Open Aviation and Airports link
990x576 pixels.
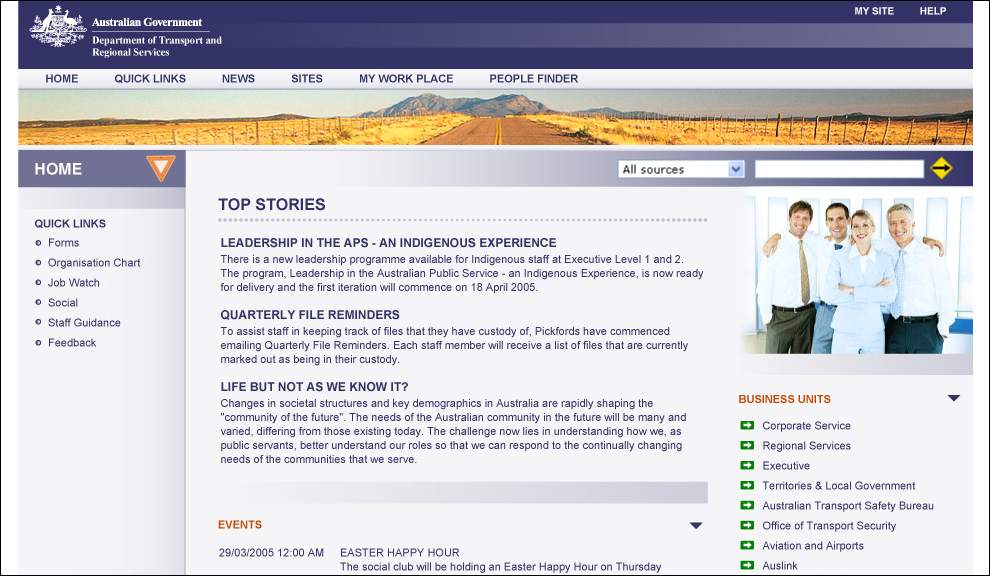[x=813, y=546]
